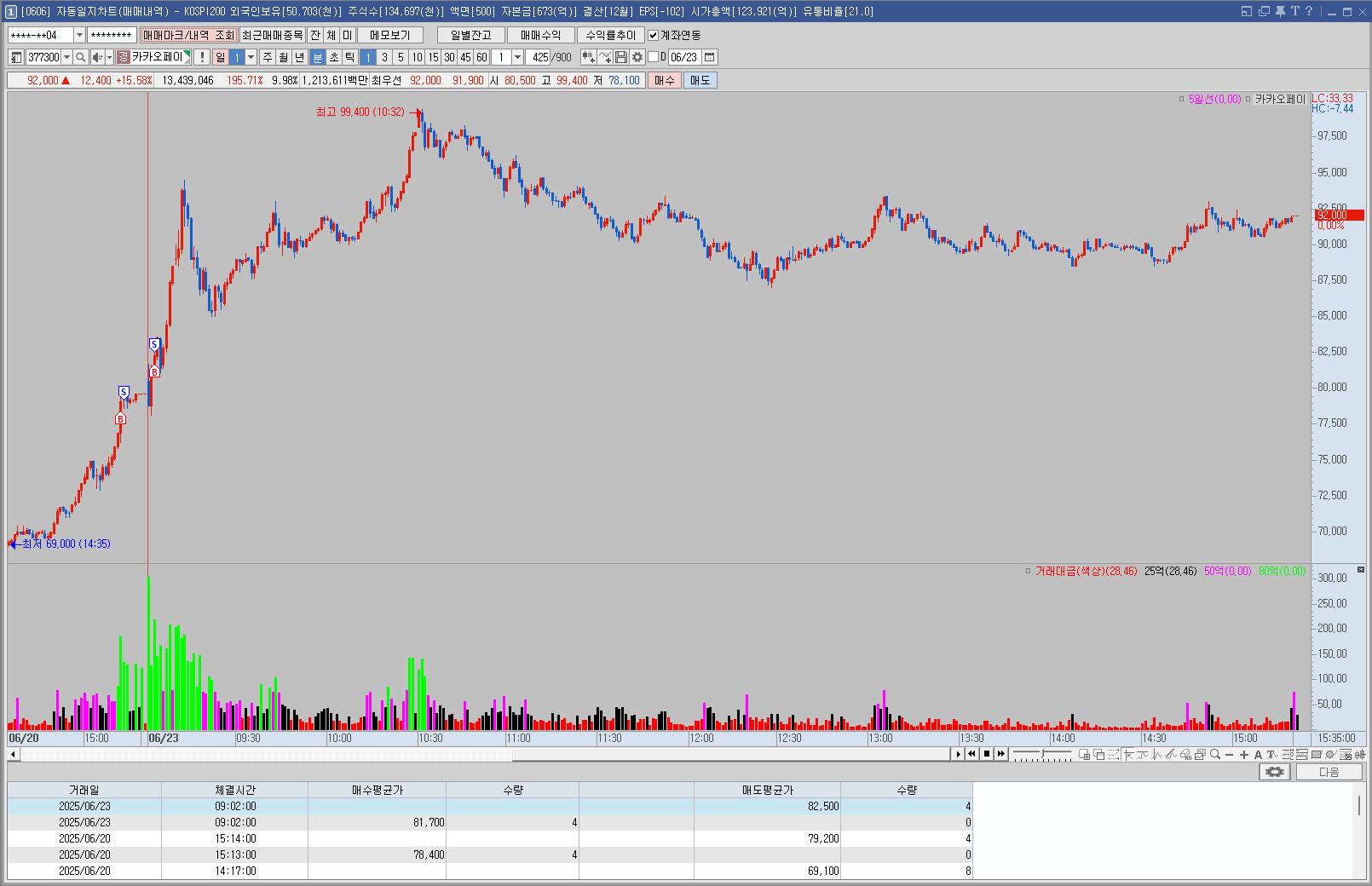Click 메모보기 button

click(x=390, y=35)
